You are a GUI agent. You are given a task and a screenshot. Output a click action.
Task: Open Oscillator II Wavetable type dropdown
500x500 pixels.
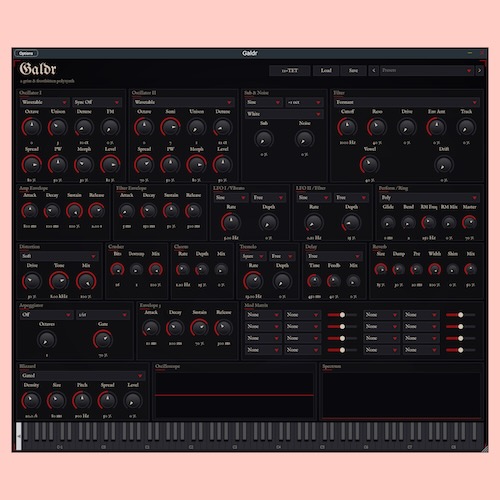tap(183, 102)
